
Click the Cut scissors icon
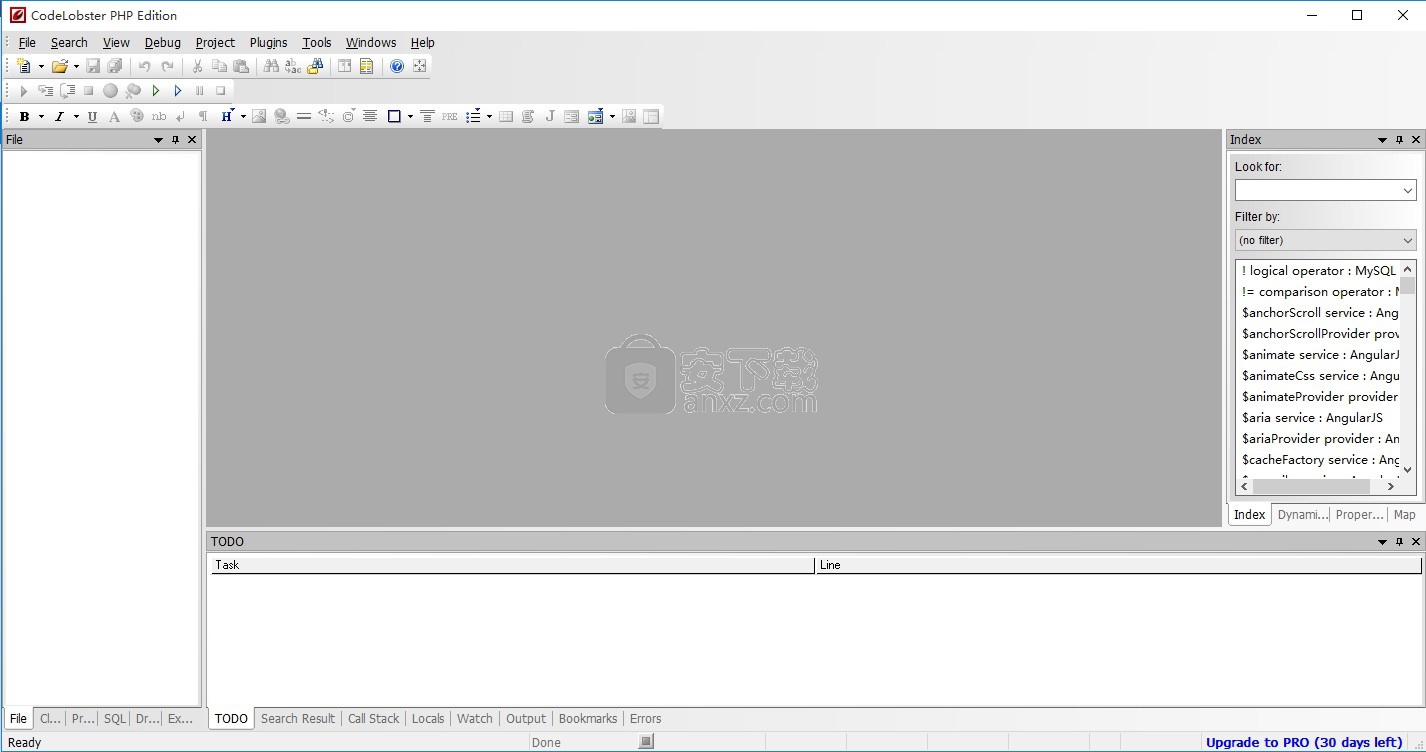[x=197, y=66]
